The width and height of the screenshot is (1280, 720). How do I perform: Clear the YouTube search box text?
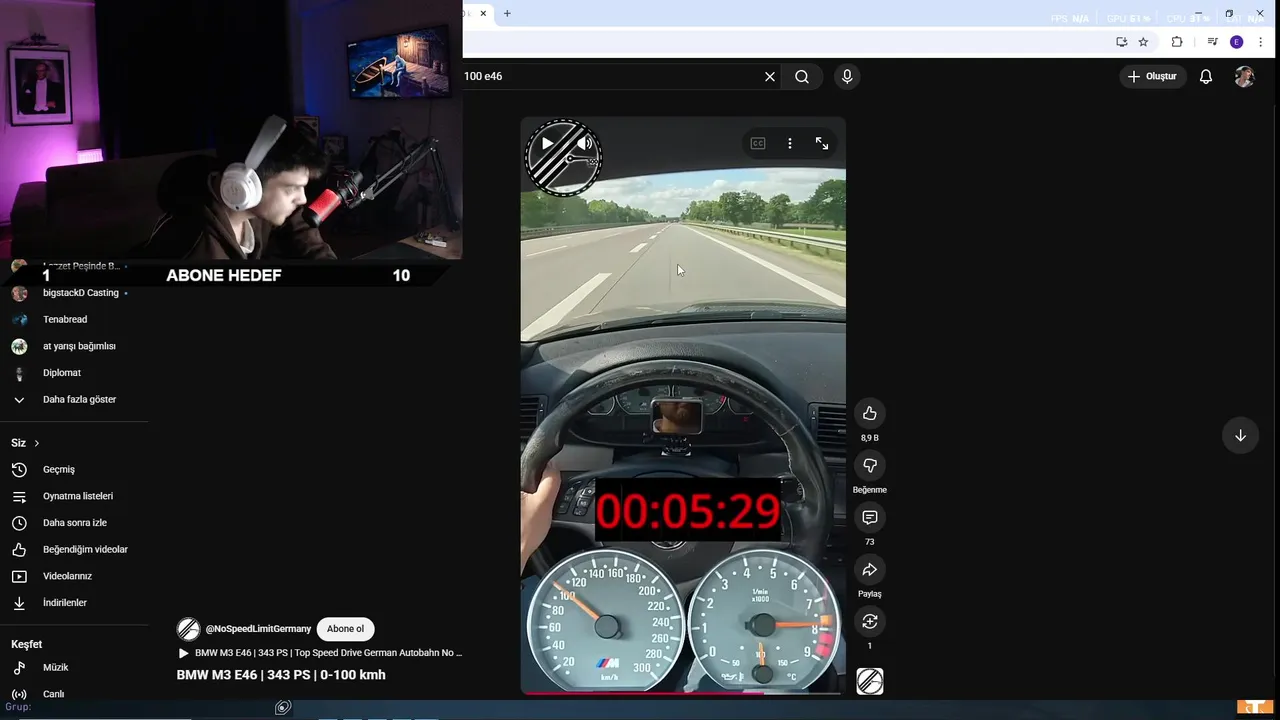point(770,76)
